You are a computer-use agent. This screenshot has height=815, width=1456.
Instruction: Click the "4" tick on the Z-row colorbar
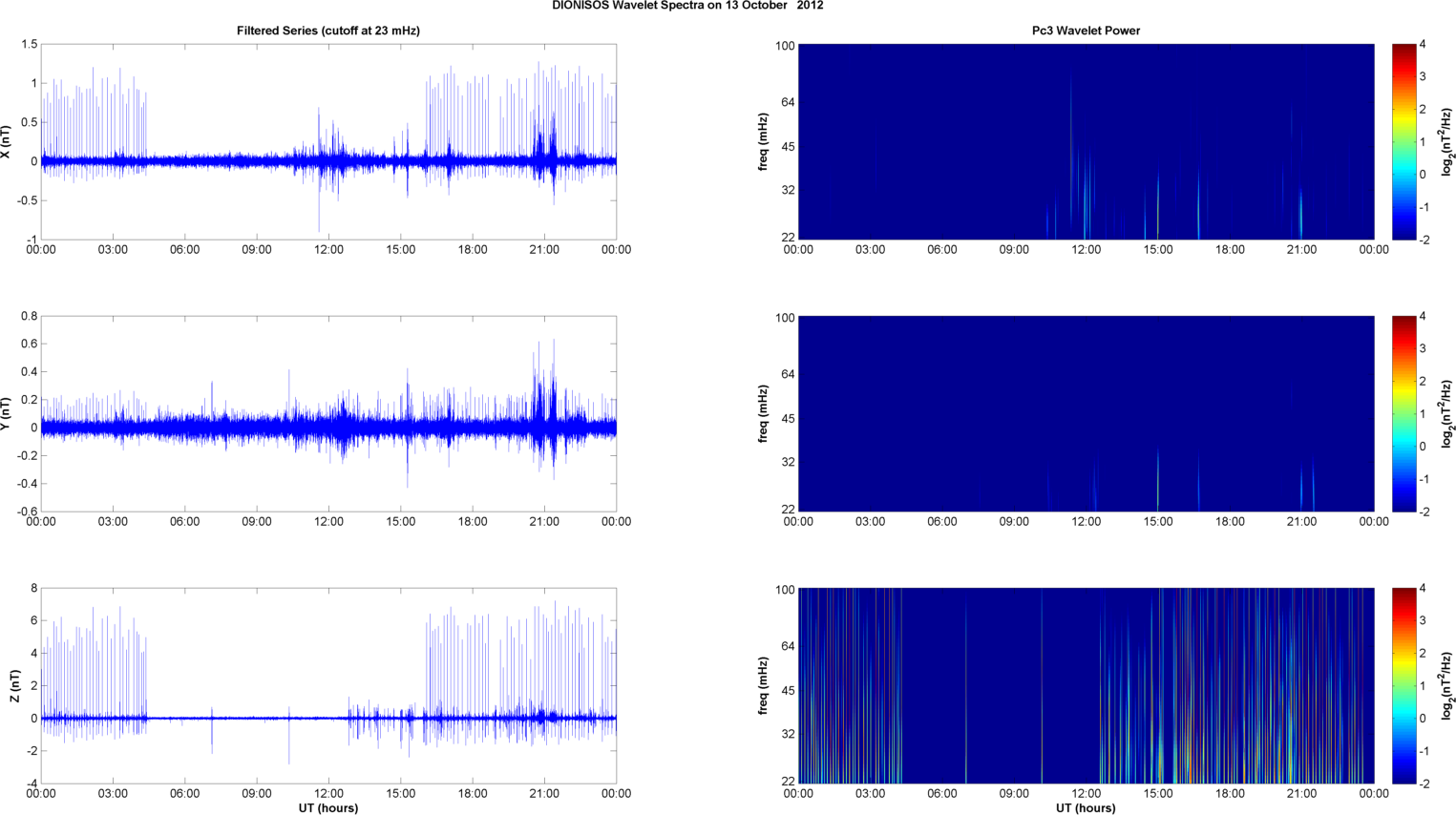pyautogui.click(x=1423, y=589)
